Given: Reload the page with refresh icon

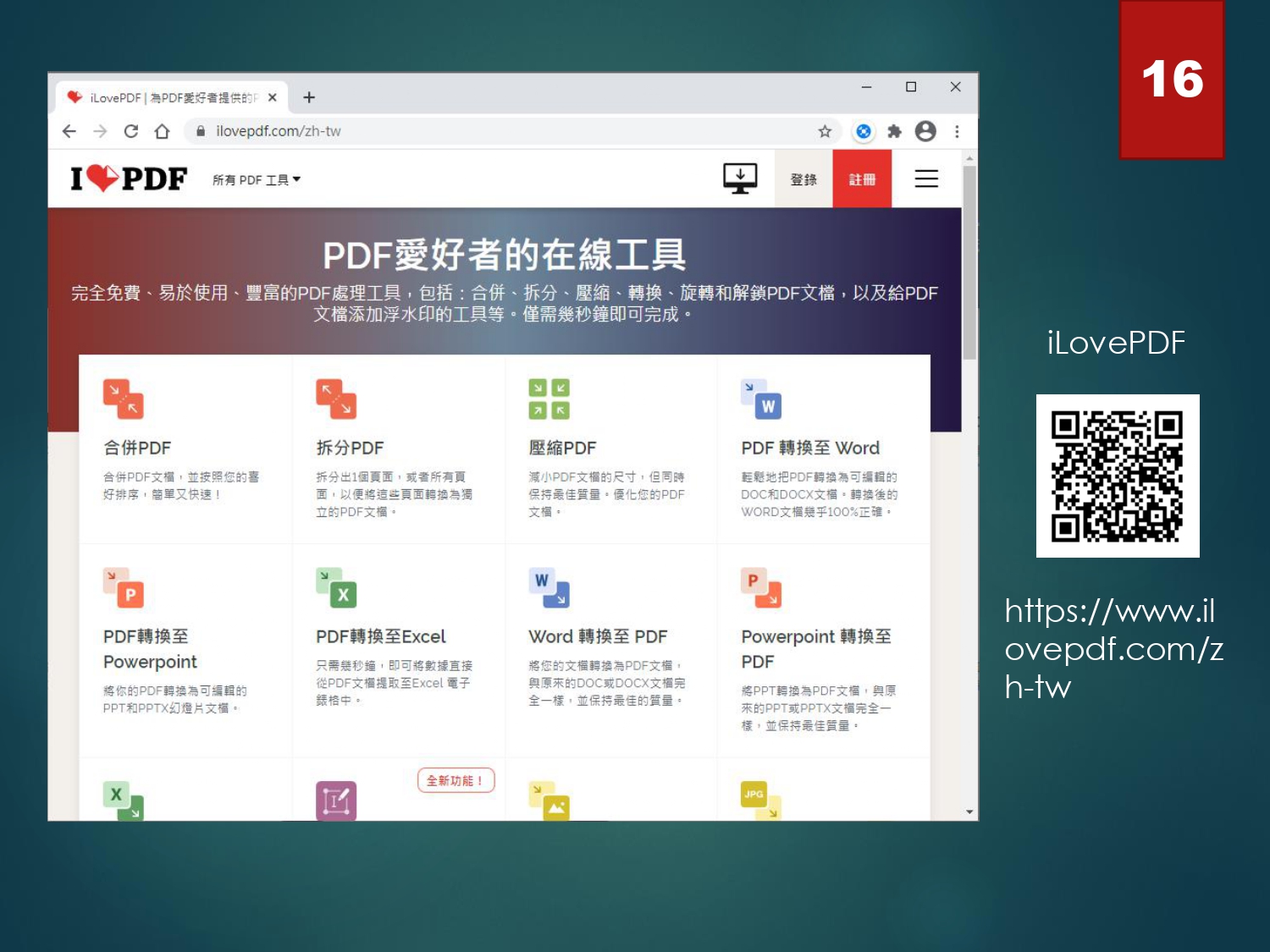Looking at the screenshot, I should (130, 131).
